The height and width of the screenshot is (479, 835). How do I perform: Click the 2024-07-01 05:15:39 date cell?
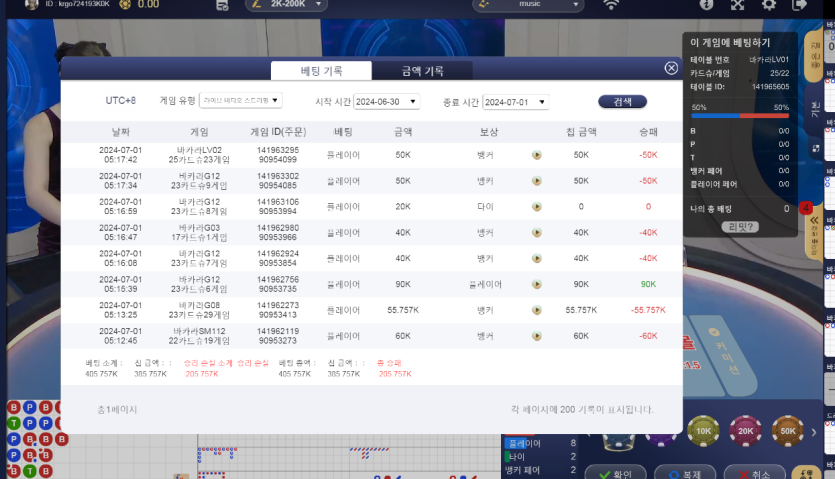click(x=121, y=285)
